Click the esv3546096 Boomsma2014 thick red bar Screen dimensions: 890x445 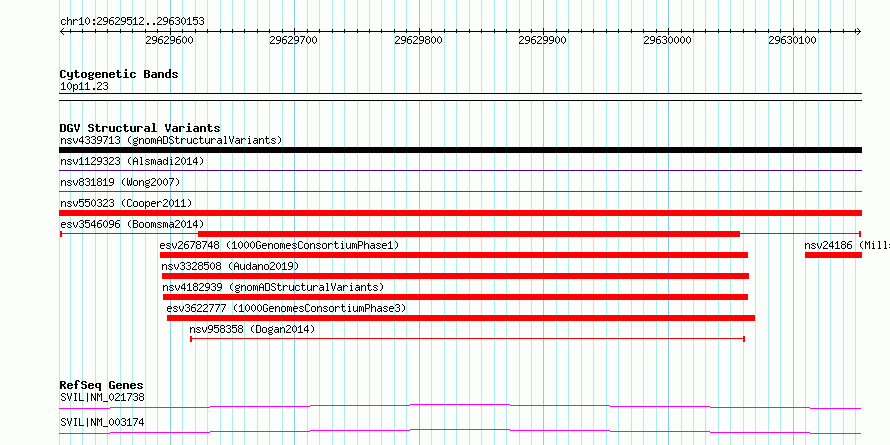point(469,234)
